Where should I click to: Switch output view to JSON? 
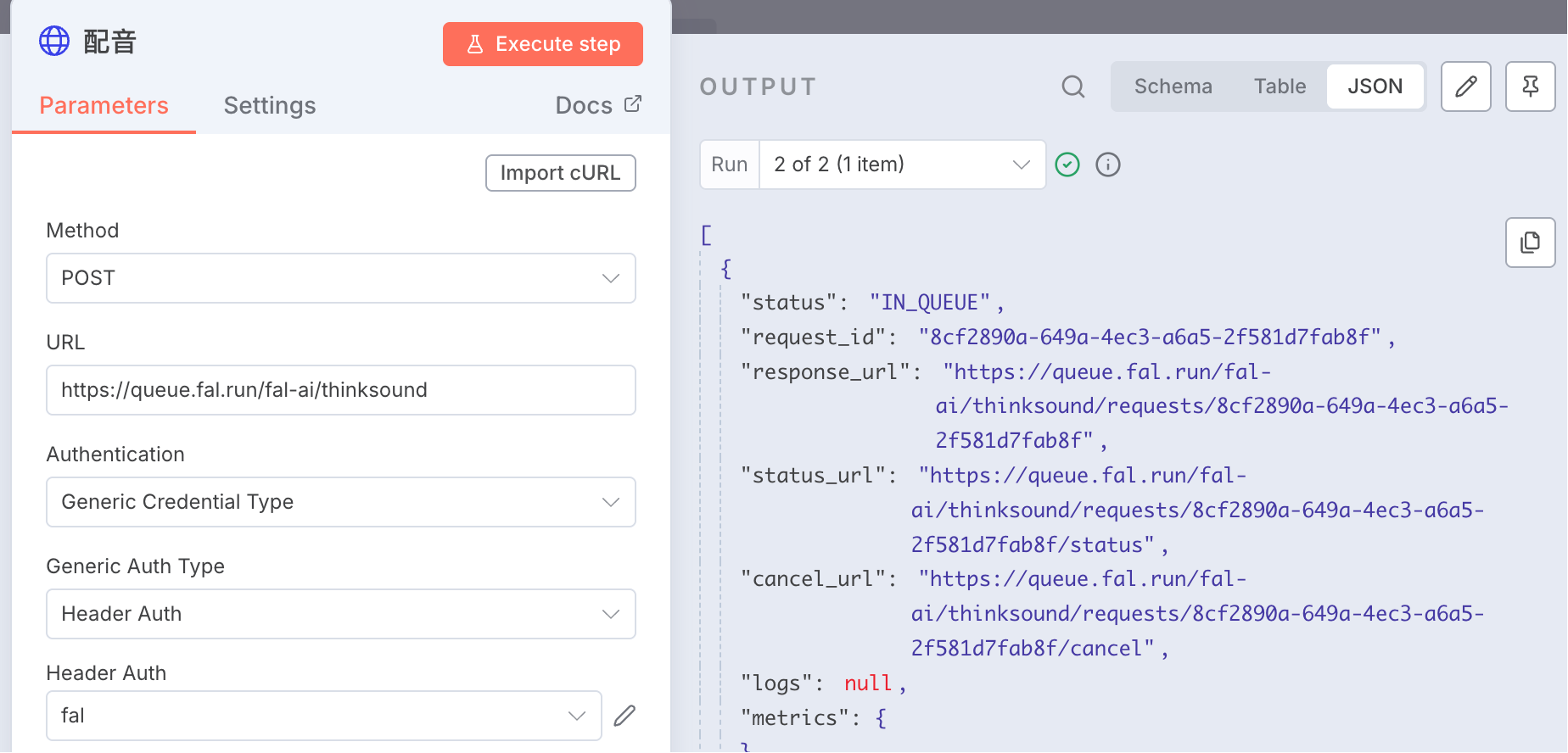[1375, 86]
